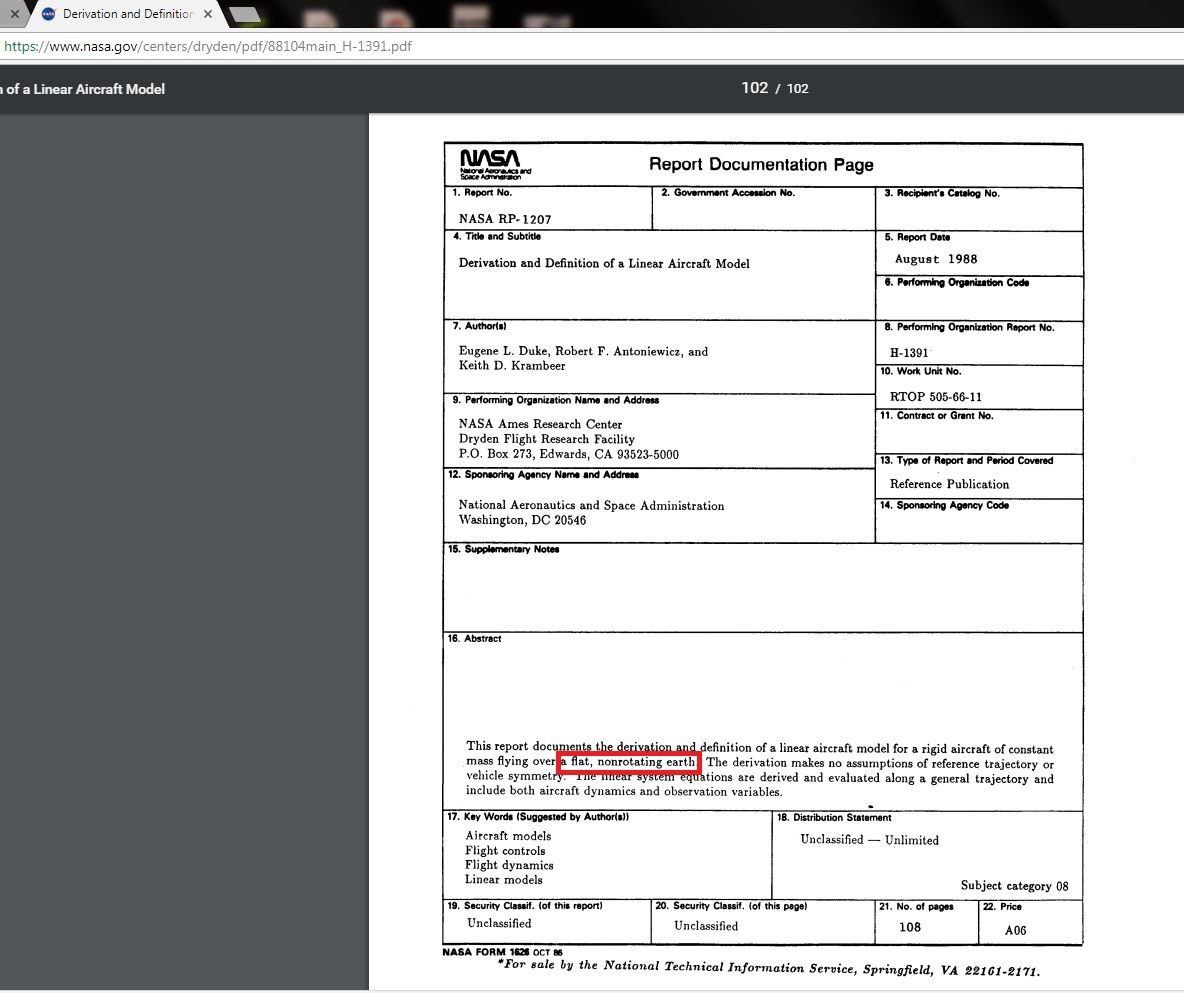1184x993 pixels.
Task: Select the keyword 'Aircraft models'
Action: 508,836
